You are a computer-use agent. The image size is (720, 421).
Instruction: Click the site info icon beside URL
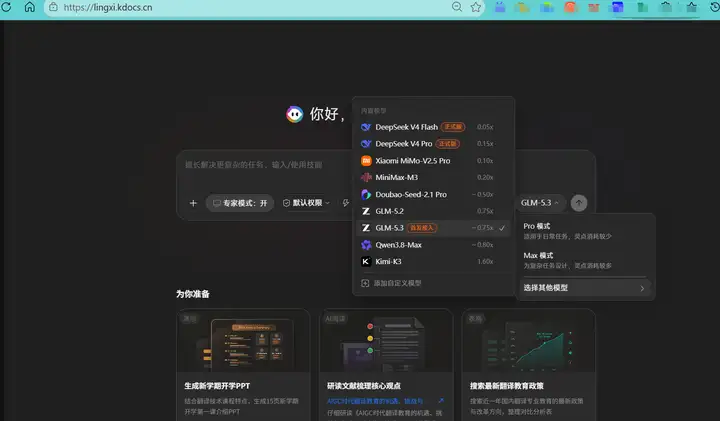(53, 7)
